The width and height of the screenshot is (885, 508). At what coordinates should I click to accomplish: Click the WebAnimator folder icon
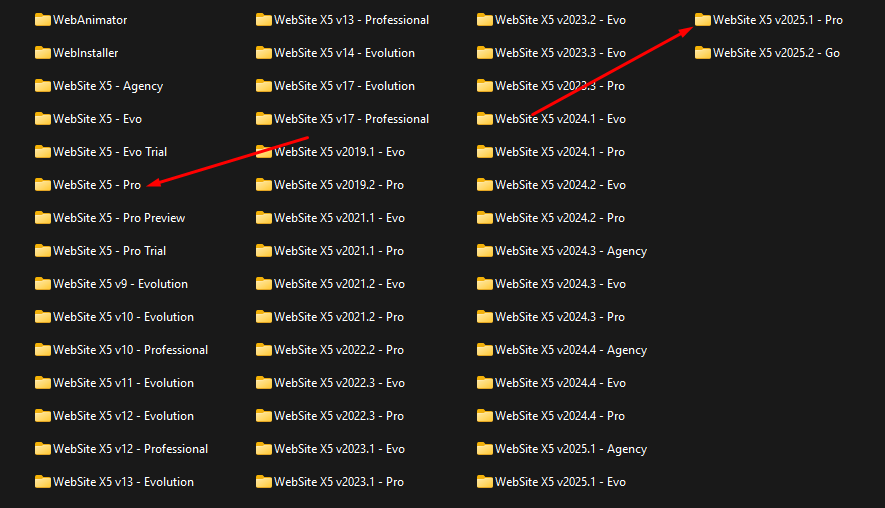coord(42,20)
